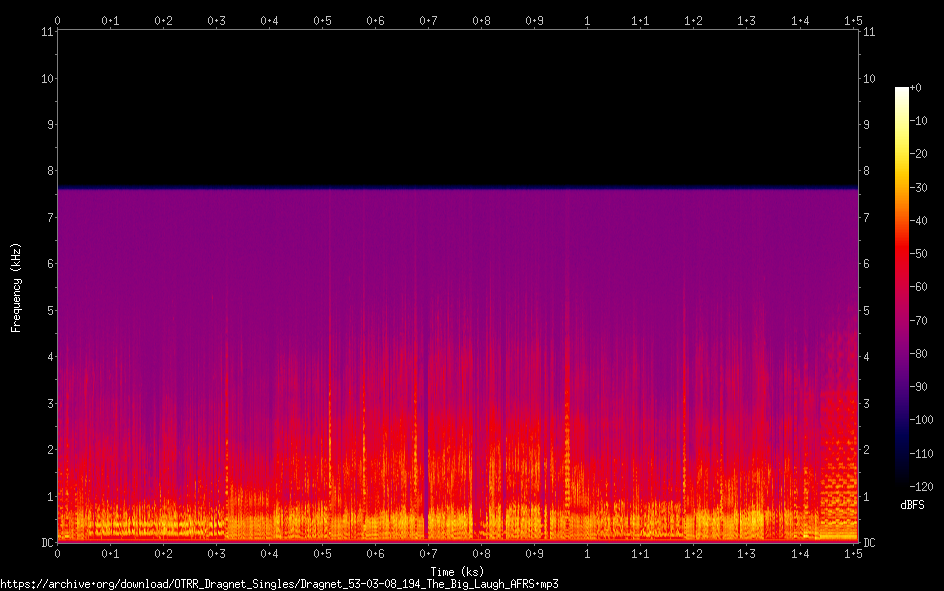944x591 pixels.
Task: Click the 0.5 tick on the top time axis
Action: pyautogui.click(x=322, y=20)
